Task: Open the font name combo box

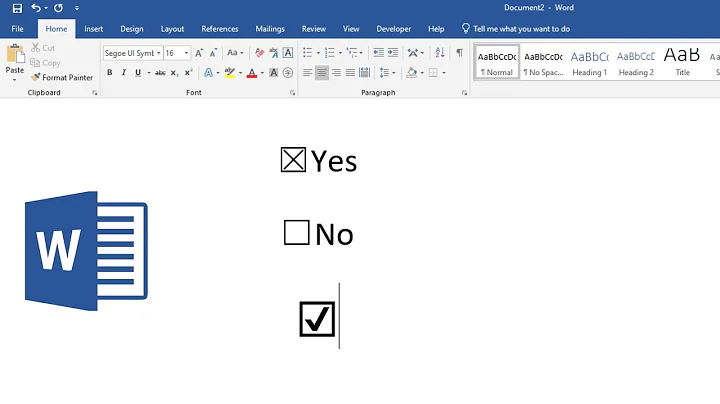Action: 132,53
